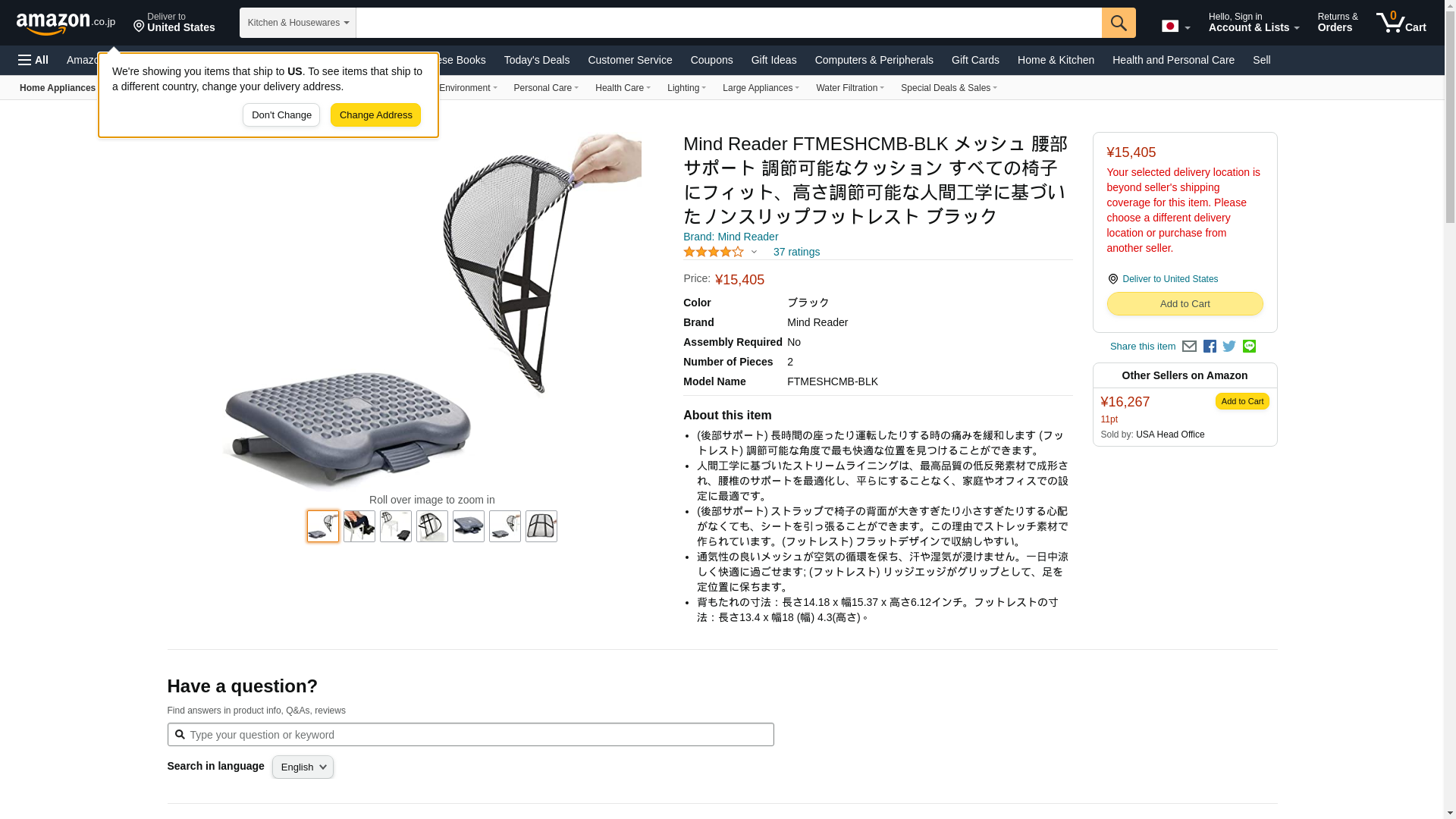Open the Personal Care submenu
This screenshot has width=1456, height=819.
coord(546,88)
